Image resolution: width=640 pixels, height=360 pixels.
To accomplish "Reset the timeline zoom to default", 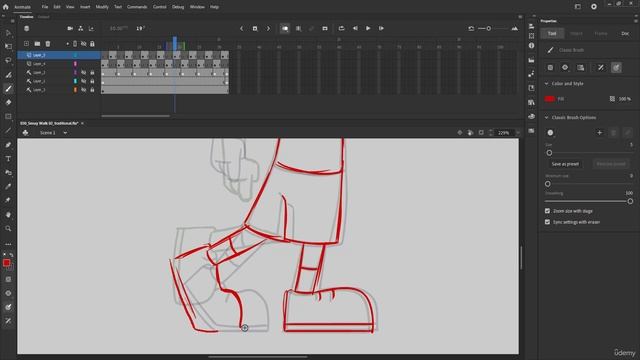I will 471,28.
